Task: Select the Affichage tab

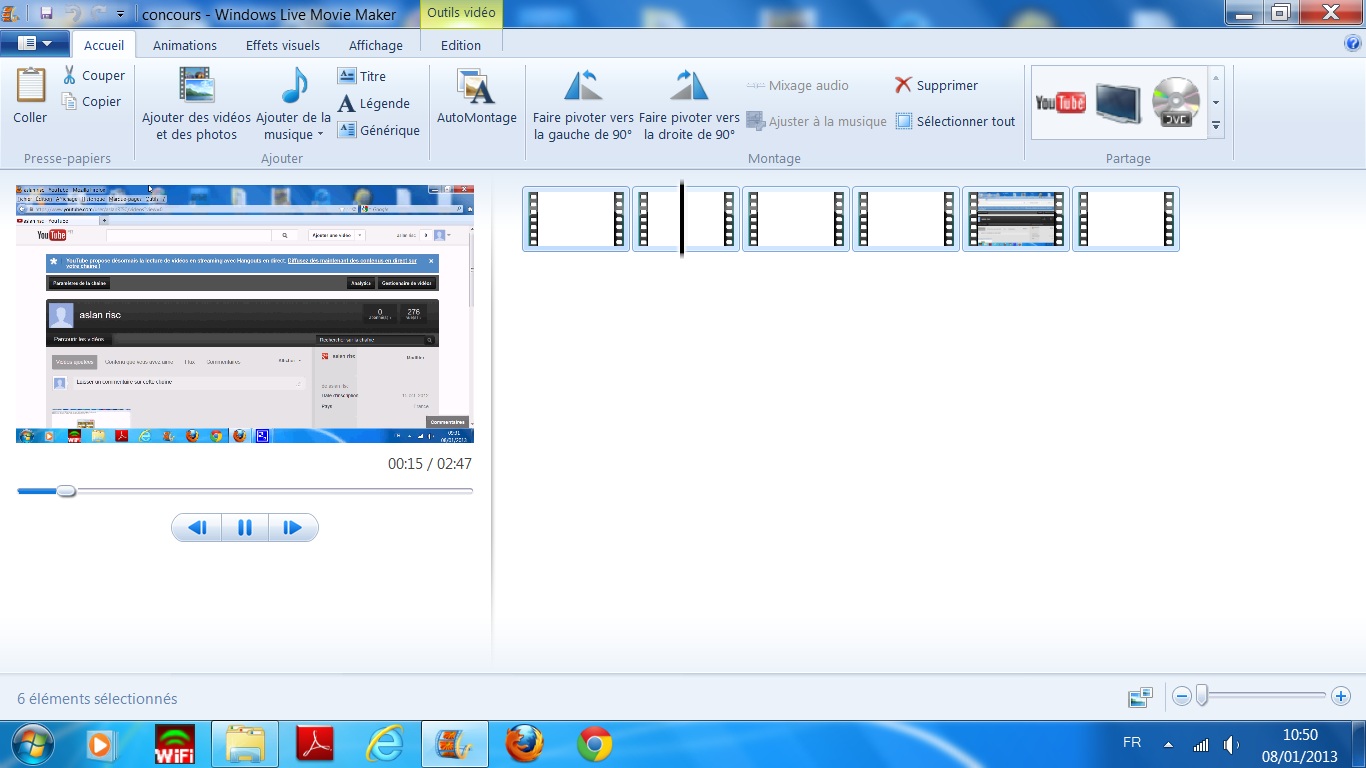Action: point(376,45)
